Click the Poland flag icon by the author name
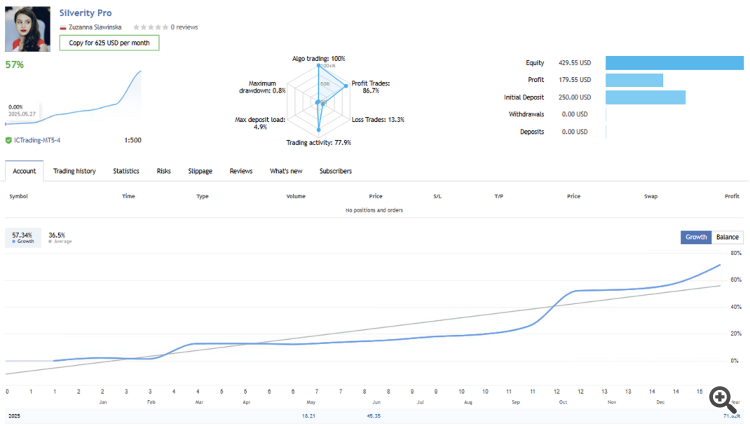 coord(63,28)
